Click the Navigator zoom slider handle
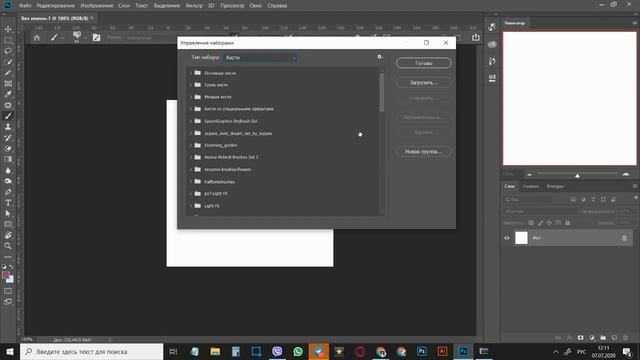 pyautogui.click(x=577, y=176)
